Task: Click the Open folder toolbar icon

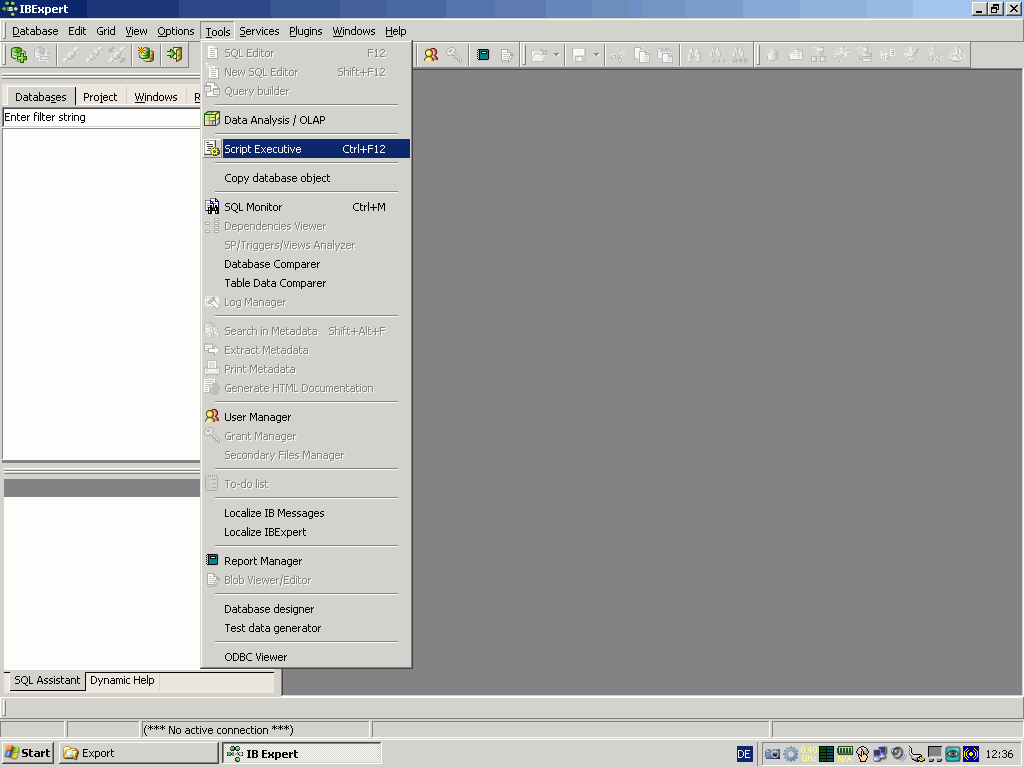Action: tap(539, 55)
